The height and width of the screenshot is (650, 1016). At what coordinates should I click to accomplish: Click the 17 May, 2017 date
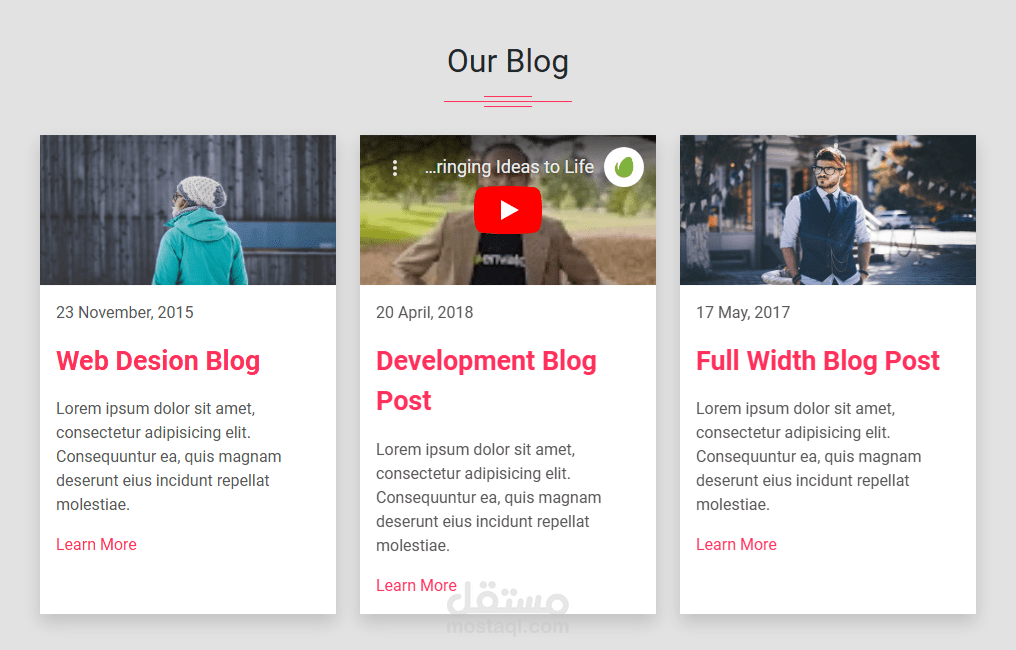point(743,312)
